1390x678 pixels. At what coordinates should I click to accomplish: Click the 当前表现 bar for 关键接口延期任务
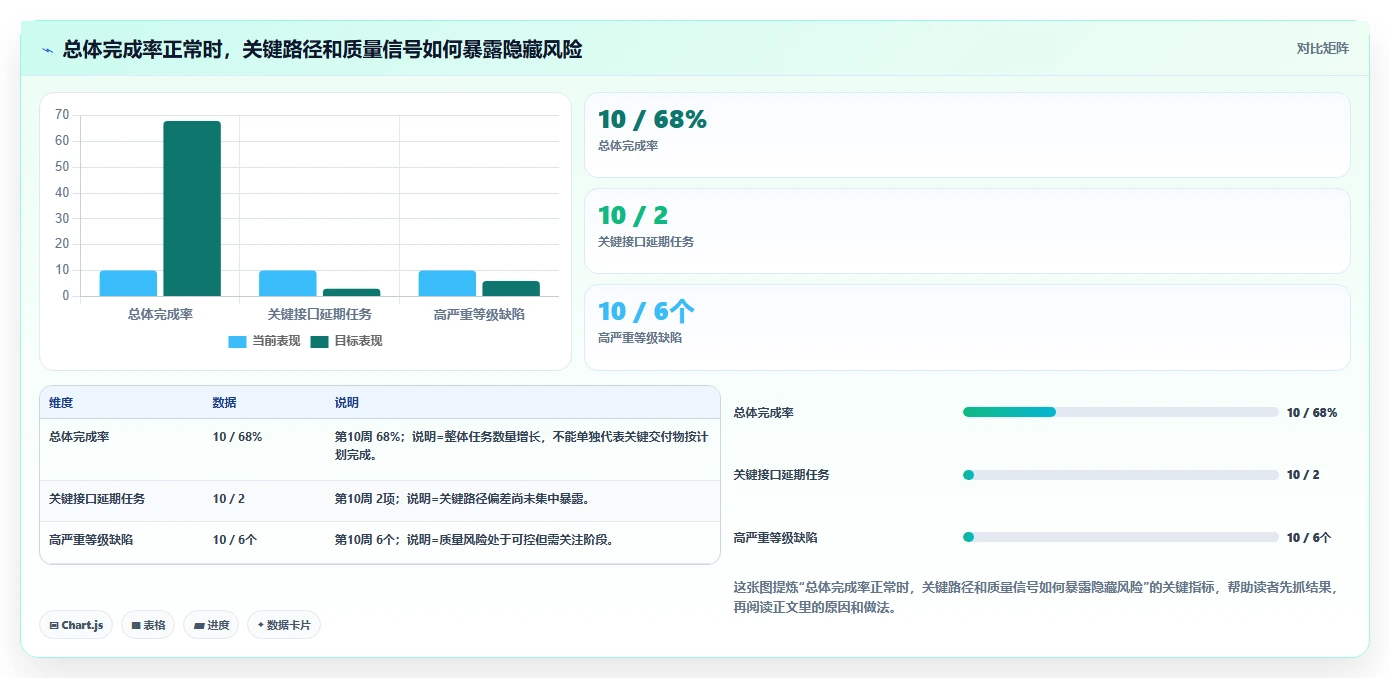[288, 283]
